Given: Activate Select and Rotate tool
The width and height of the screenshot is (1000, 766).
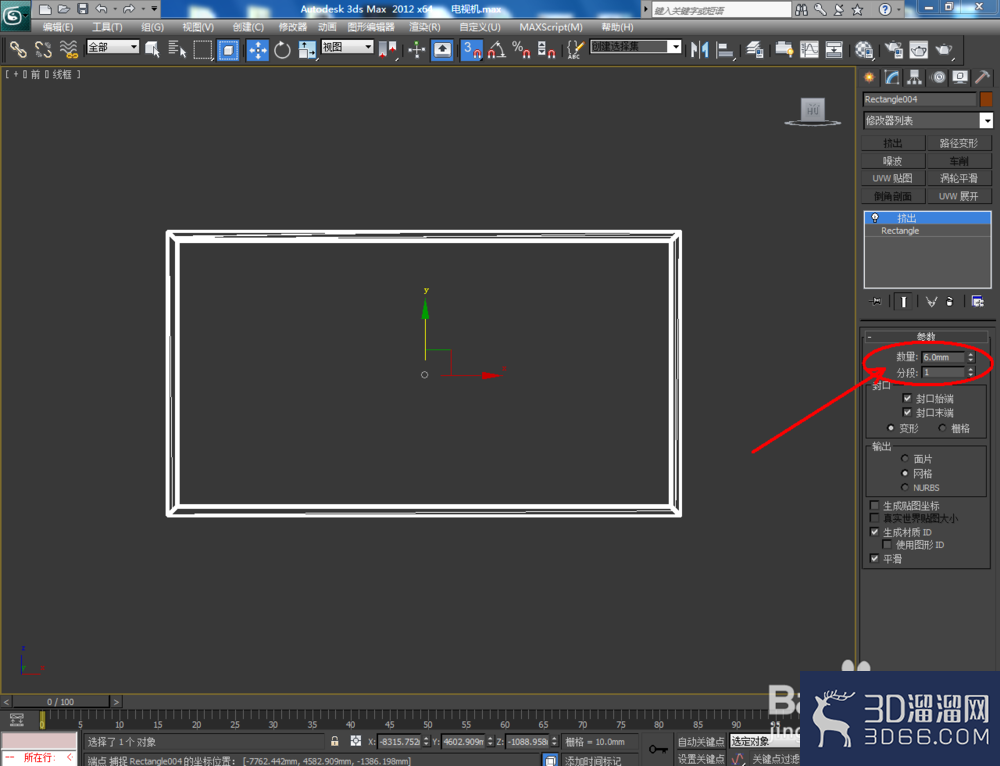Looking at the screenshot, I should 282,50.
